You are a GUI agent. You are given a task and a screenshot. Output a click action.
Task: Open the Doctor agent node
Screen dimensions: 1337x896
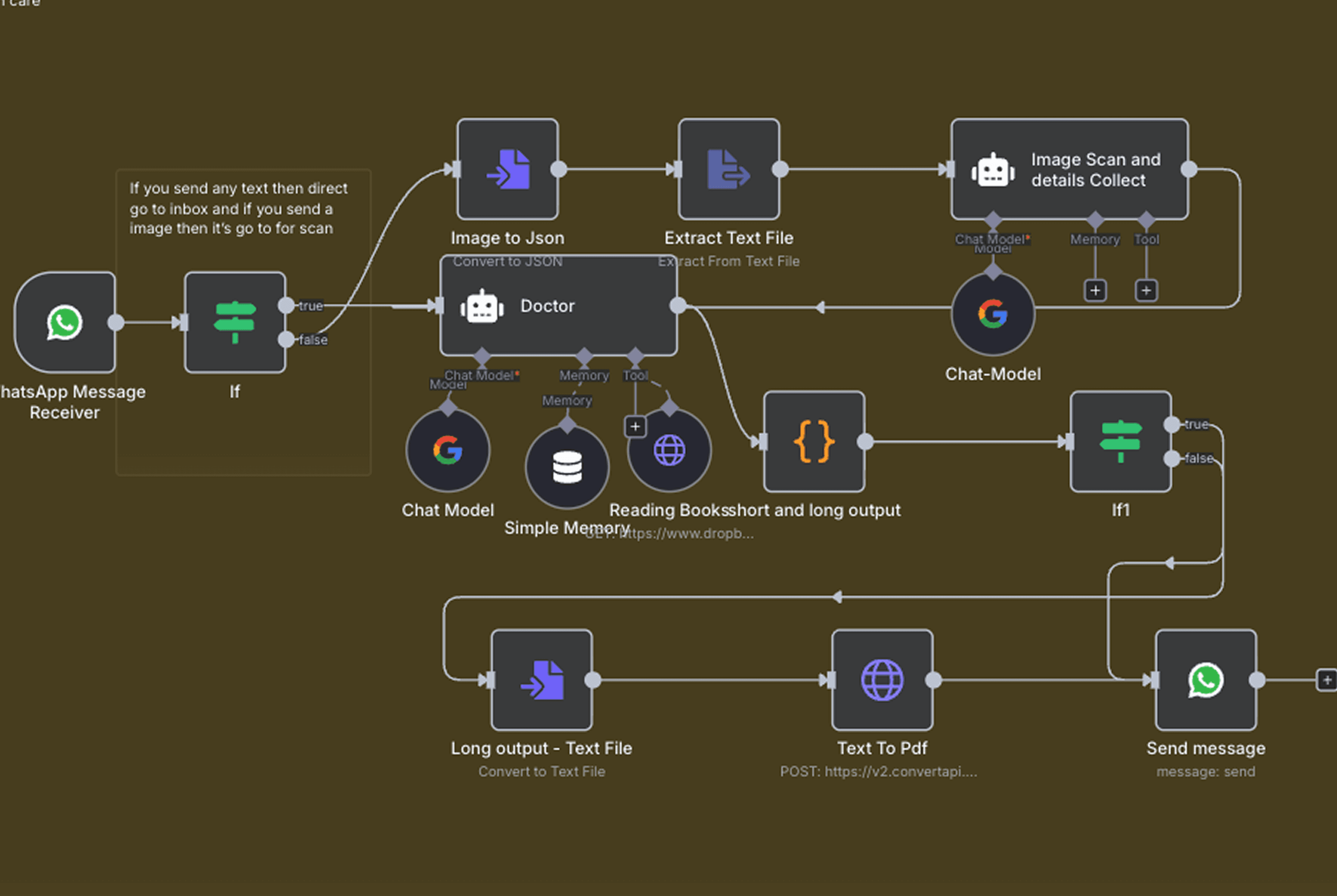click(558, 306)
